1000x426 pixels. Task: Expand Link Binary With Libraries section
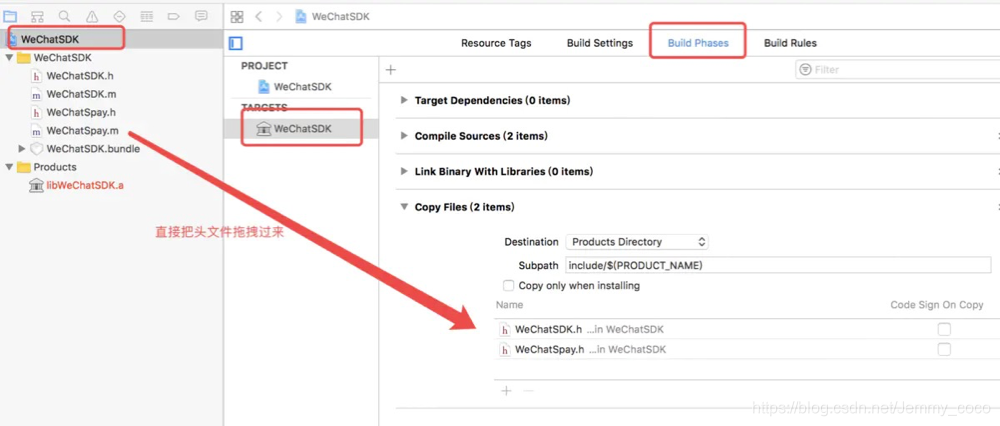[x=404, y=172]
